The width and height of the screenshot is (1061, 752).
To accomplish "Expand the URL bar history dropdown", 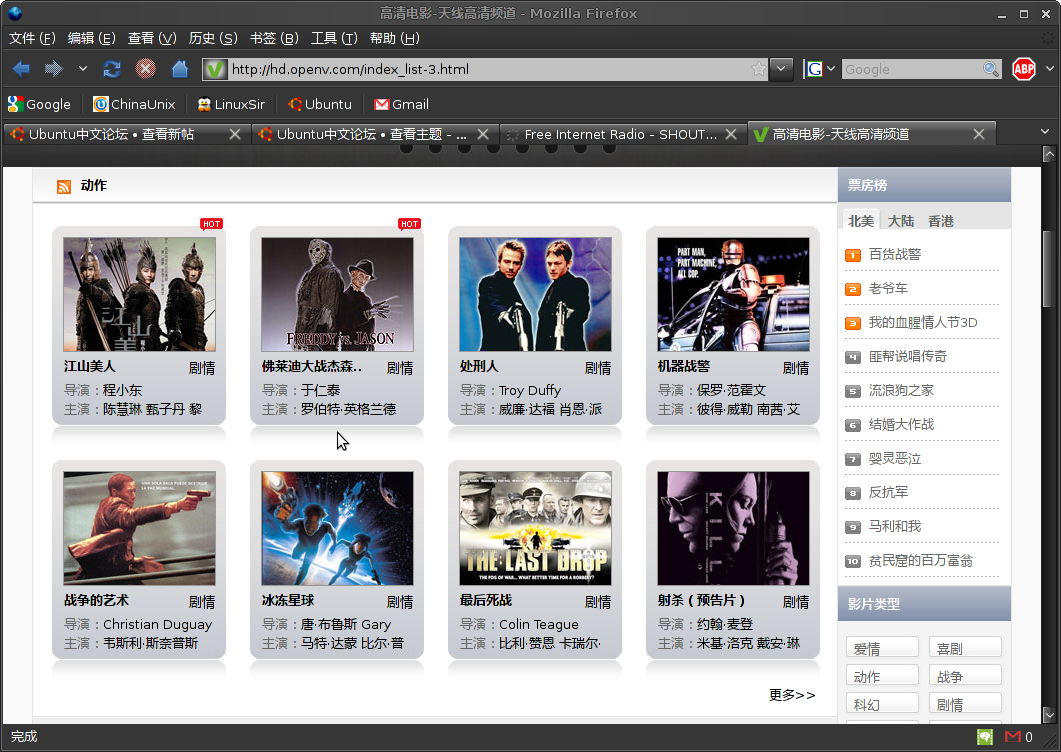I will pos(781,69).
